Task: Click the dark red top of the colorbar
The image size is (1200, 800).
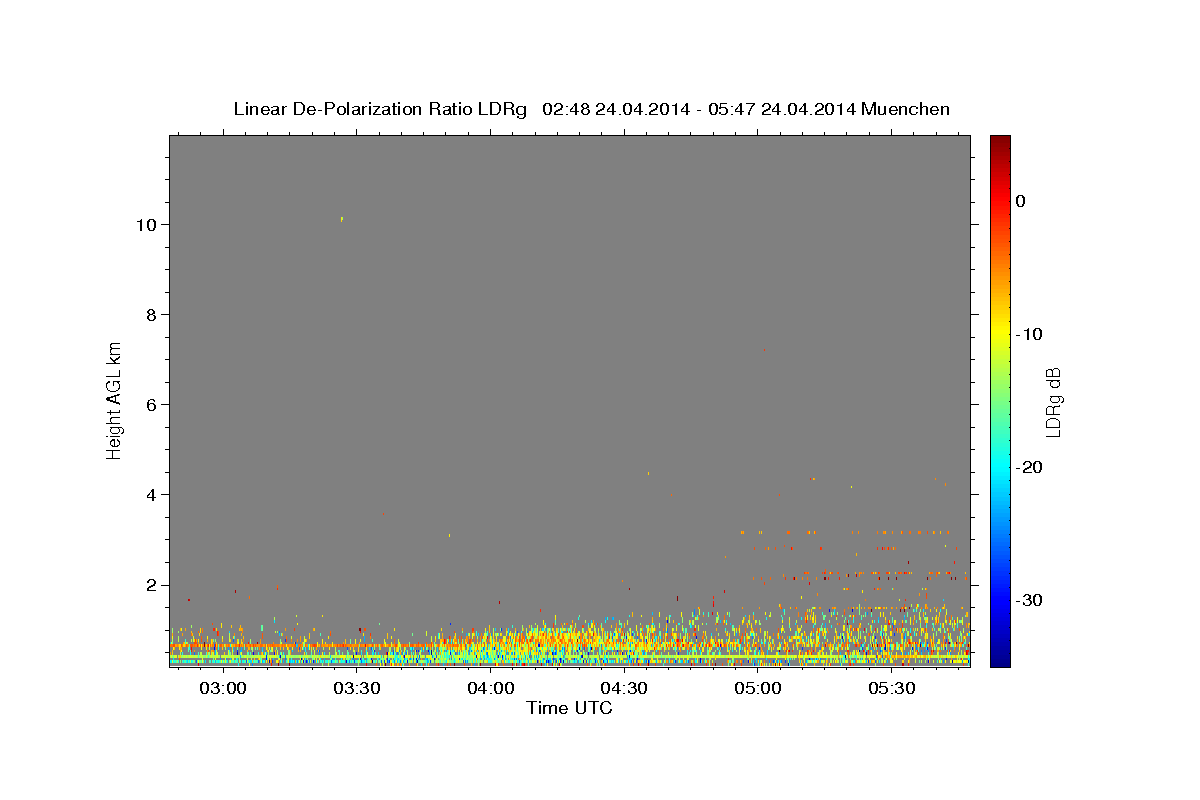Action: tap(1000, 142)
